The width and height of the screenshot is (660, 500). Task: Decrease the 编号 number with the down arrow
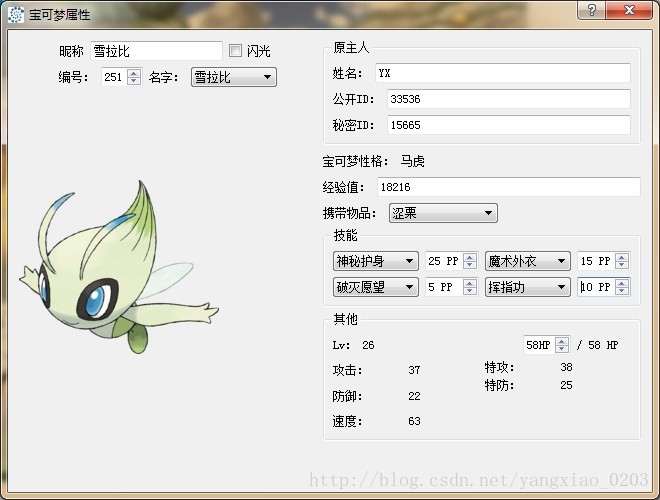pyautogui.click(x=134, y=81)
